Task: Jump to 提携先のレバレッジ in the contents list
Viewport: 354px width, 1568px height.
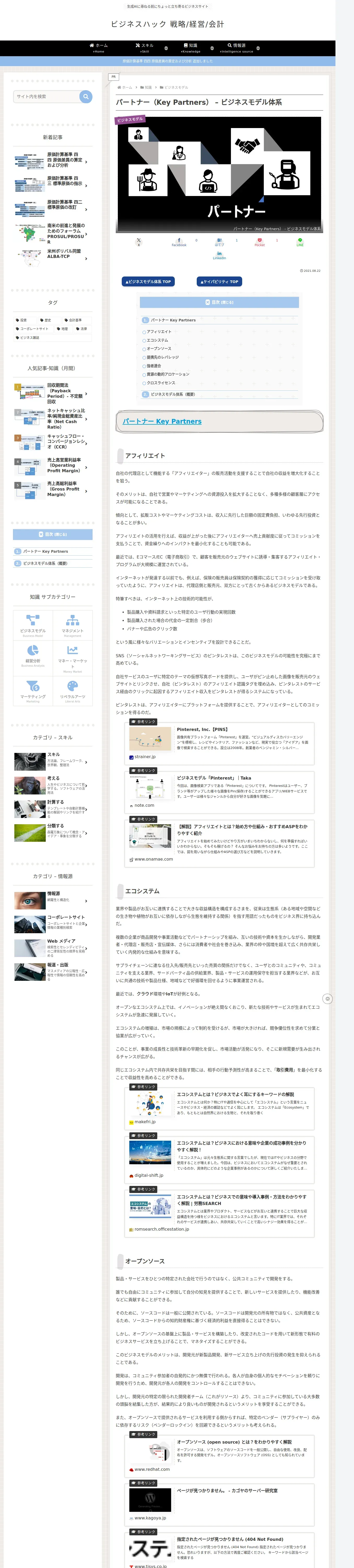Action: tap(163, 357)
